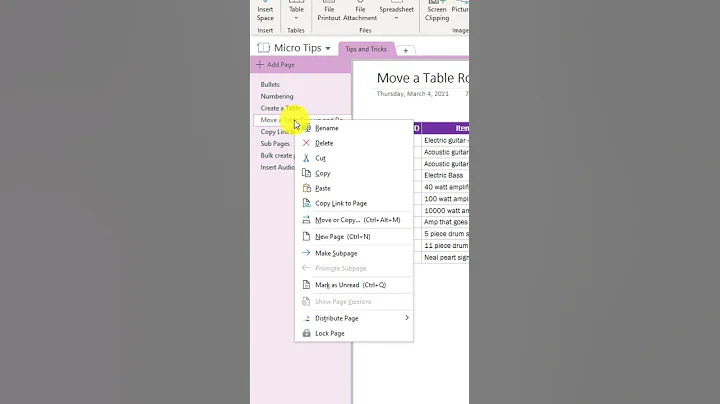Click the Rename icon in context menu
This screenshot has width=720, height=404.
(307, 128)
